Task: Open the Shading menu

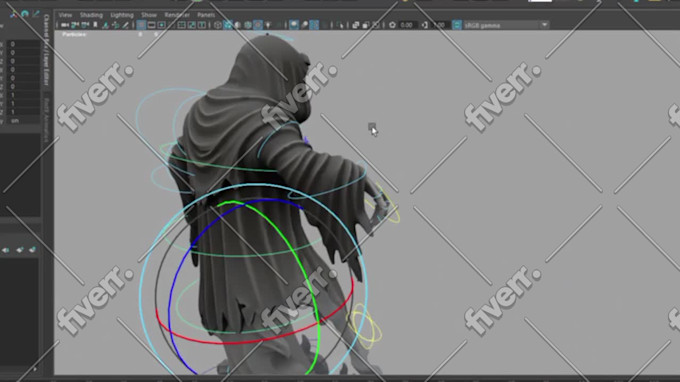Action: 91,15
